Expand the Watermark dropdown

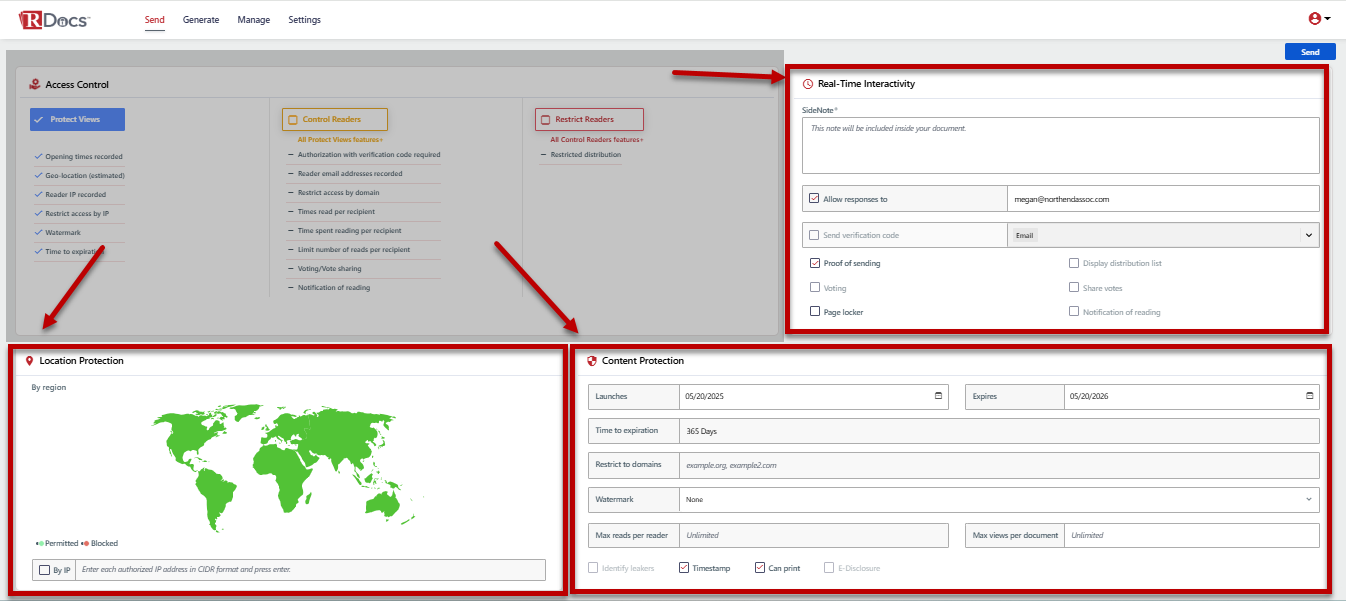pos(1000,499)
